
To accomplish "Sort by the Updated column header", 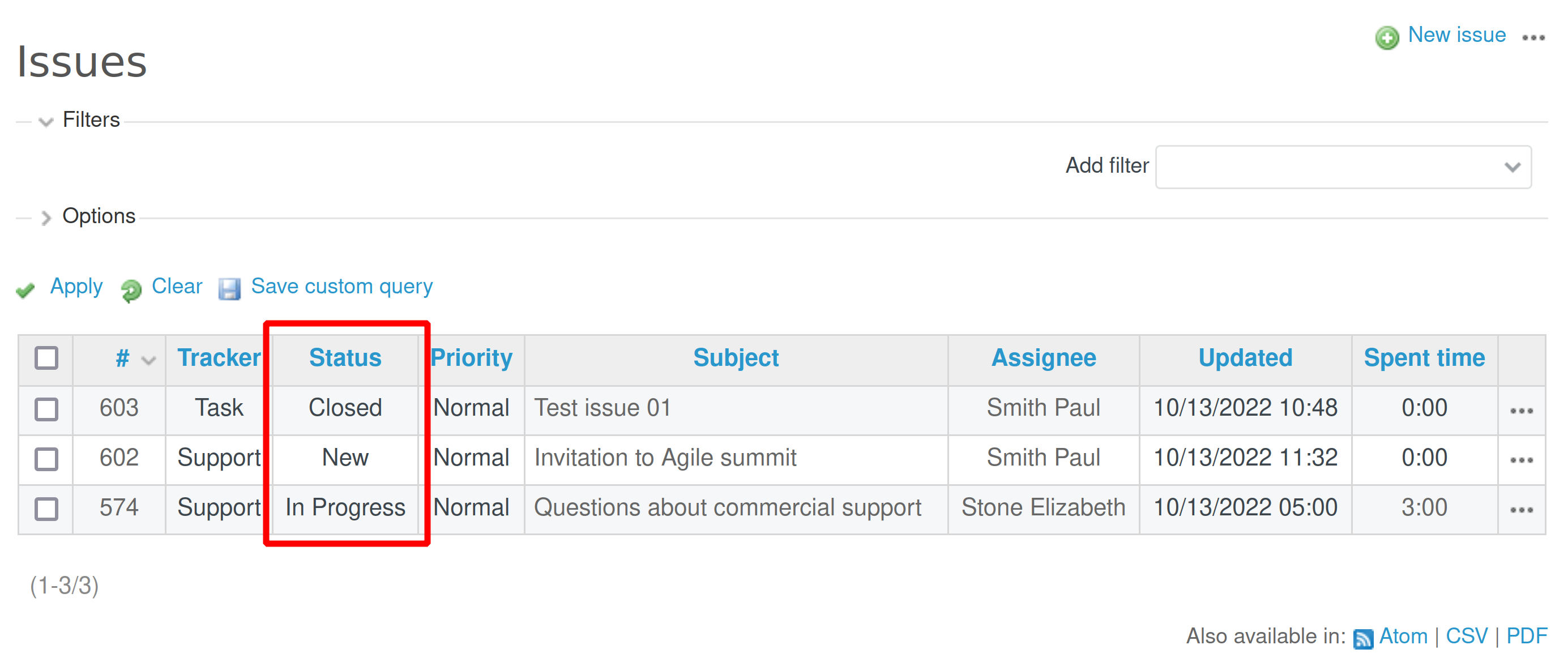I will pyautogui.click(x=1245, y=358).
